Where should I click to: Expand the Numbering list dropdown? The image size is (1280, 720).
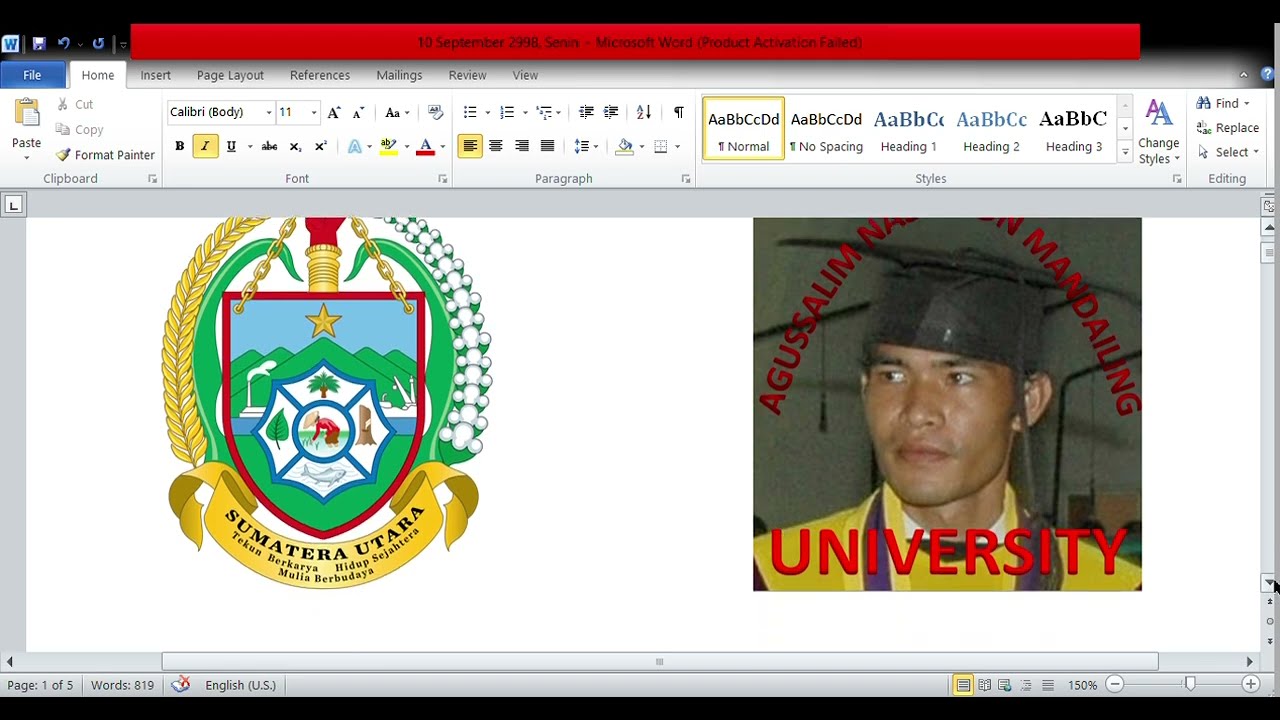point(525,112)
